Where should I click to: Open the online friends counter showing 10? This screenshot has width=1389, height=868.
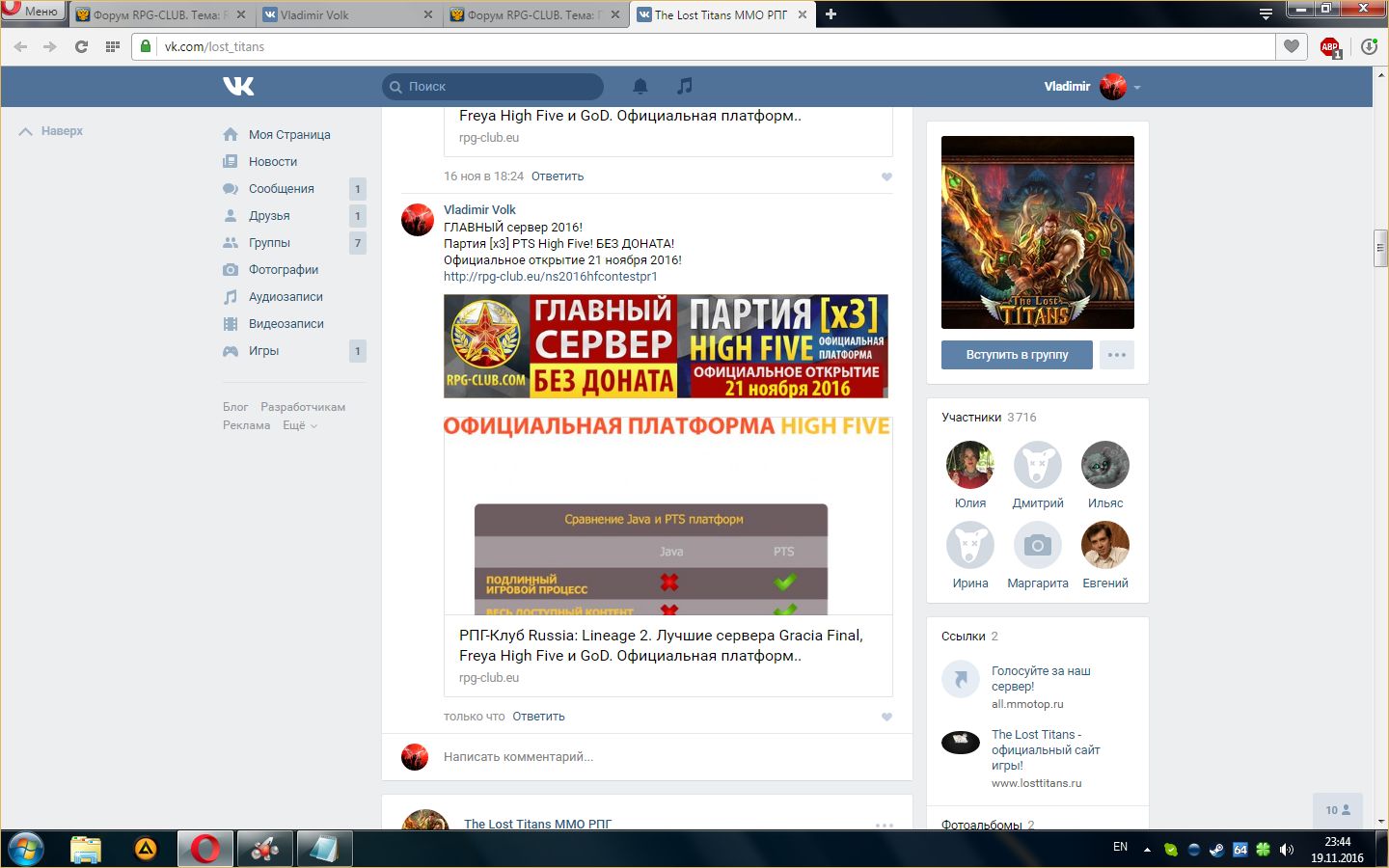click(1338, 811)
